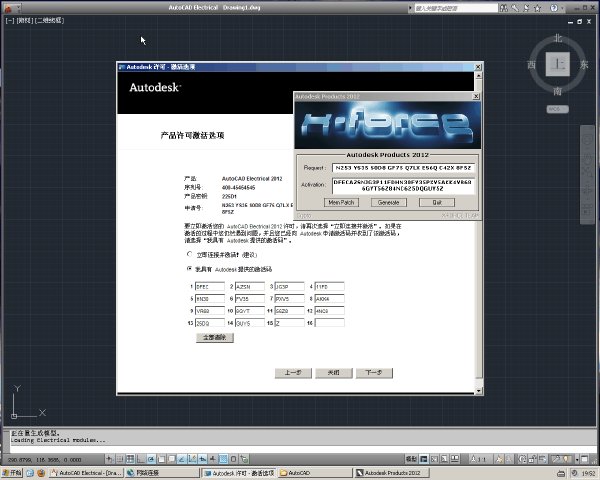Open the Help question mark icon

554,8
